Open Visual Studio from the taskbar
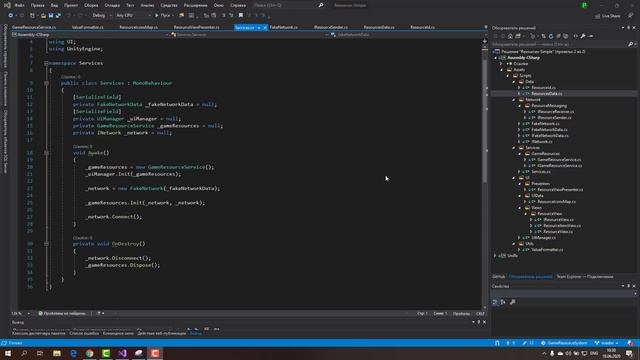Image resolution: width=640 pixels, height=360 pixels. [x=122, y=353]
